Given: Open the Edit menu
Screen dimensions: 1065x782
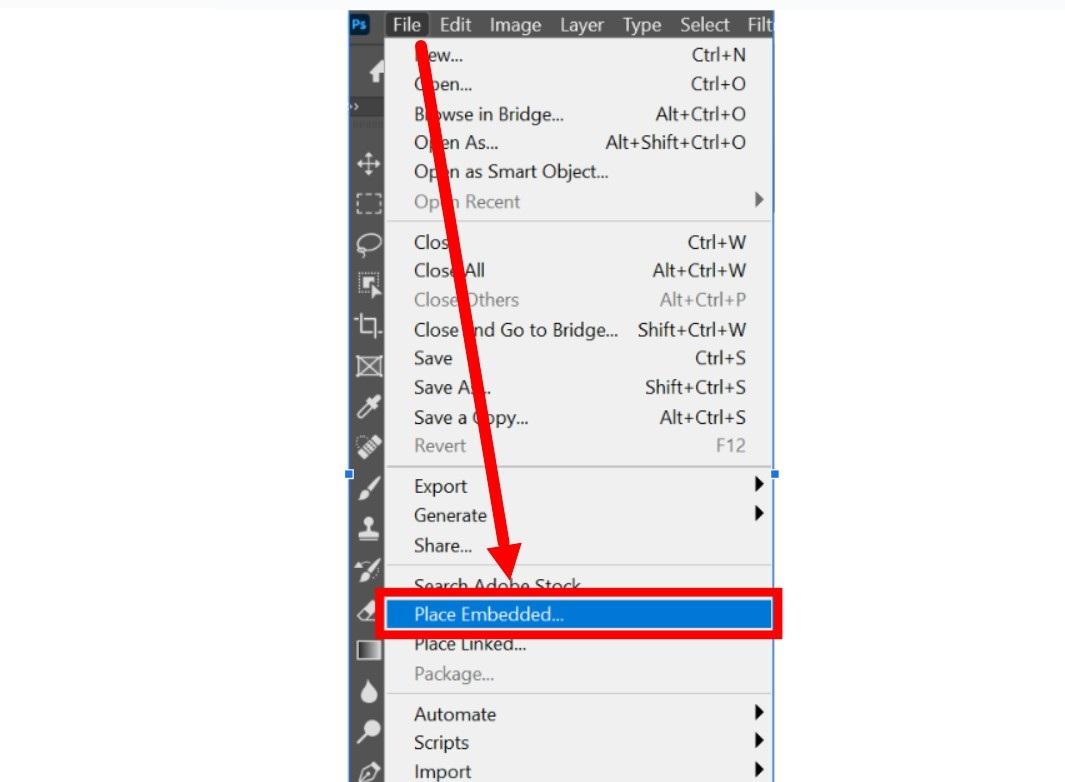Looking at the screenshot, I should click(455, 25).
